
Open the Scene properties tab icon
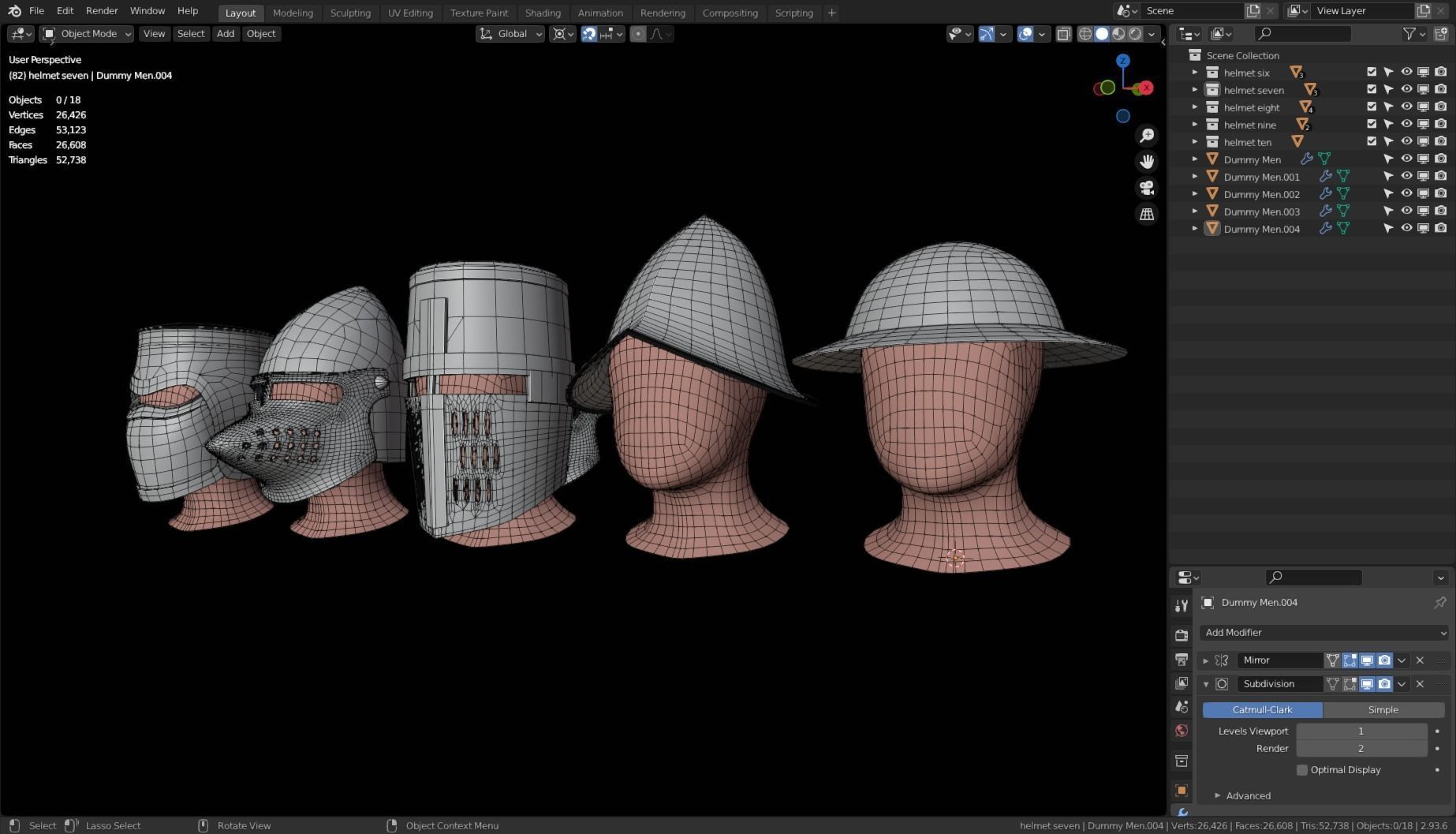(x=1182, y=707)
